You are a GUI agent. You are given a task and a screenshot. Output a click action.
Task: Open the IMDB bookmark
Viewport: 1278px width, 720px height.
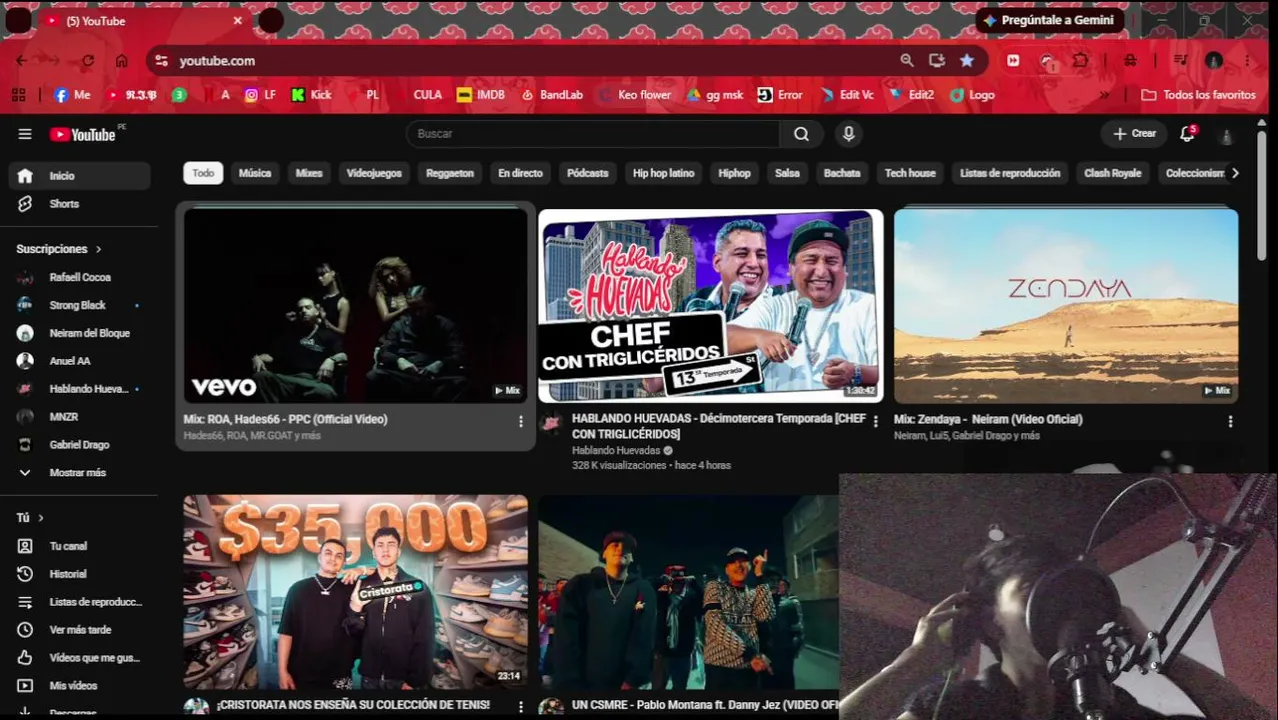tap(480, 95)
